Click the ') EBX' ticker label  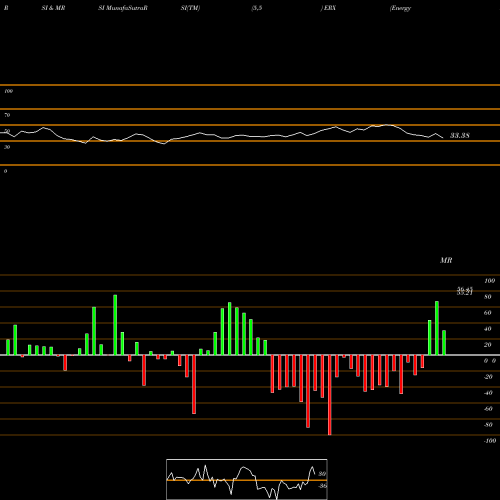(x=328, y=8)
